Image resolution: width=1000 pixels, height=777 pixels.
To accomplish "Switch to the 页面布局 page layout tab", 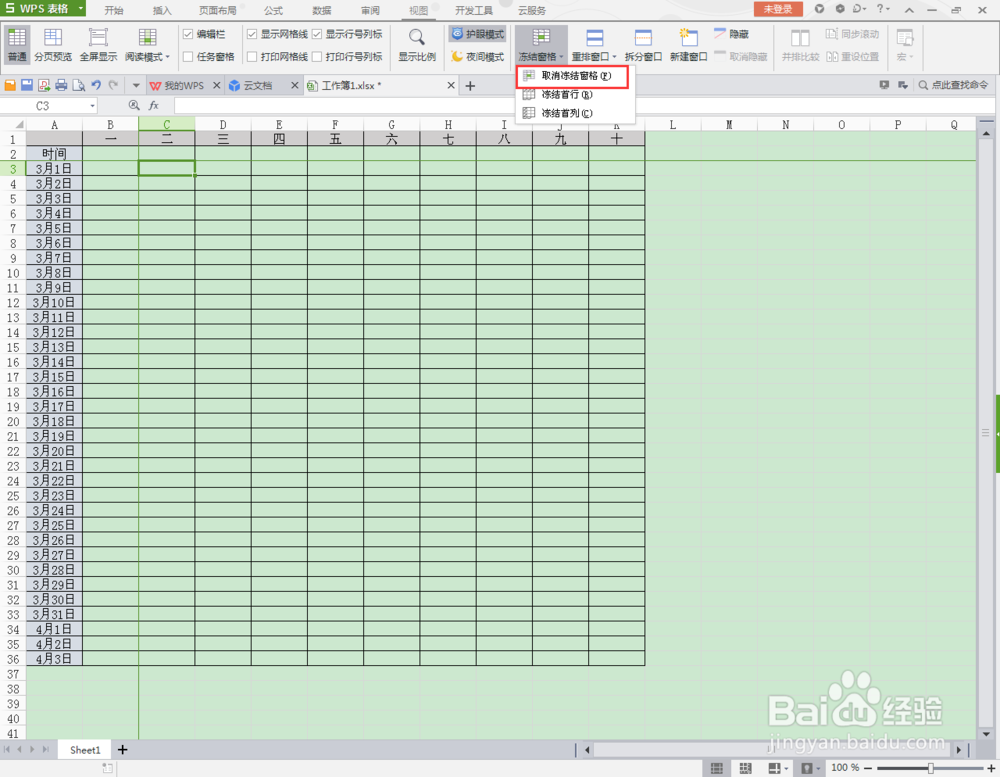I will [217, 10].
